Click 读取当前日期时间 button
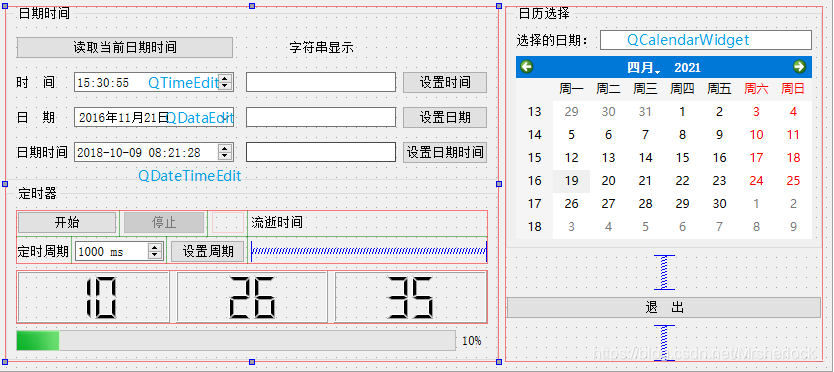The height and width of the screenshot is (372, 834). click(125, 47)
